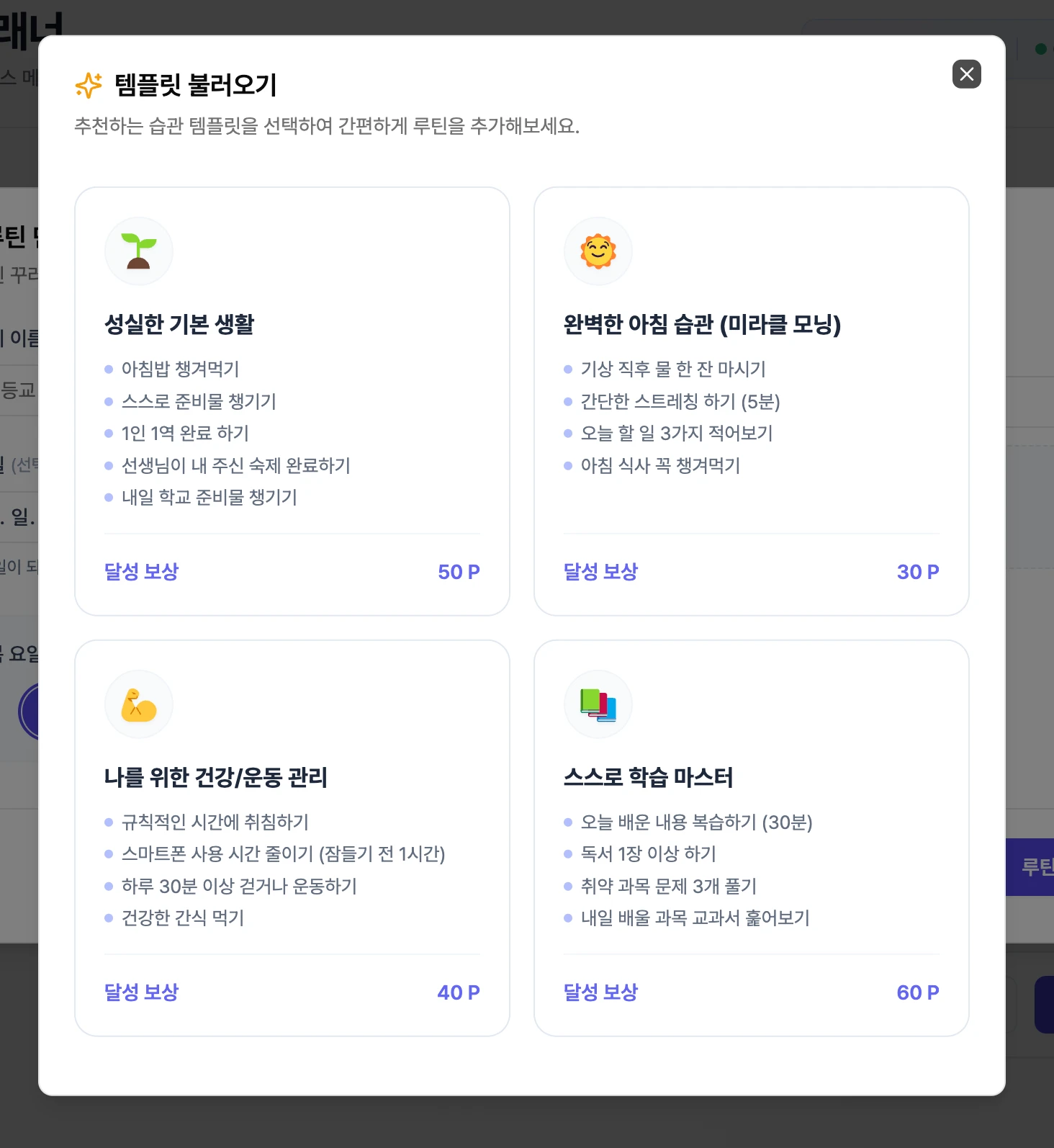The height and width of the screenshot is (1148, 1054).
Task: Click the 60 P reward value
Action: coord(918,992)
